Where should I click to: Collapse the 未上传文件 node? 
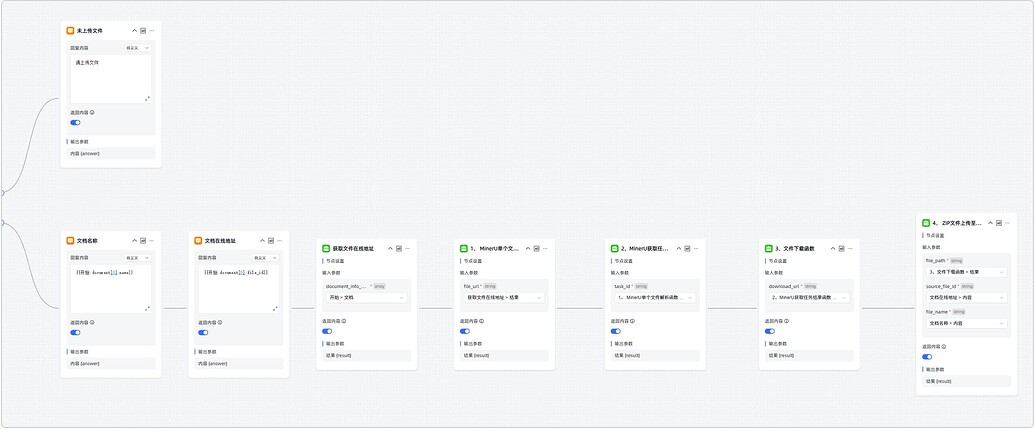click(x=135, y=30)
